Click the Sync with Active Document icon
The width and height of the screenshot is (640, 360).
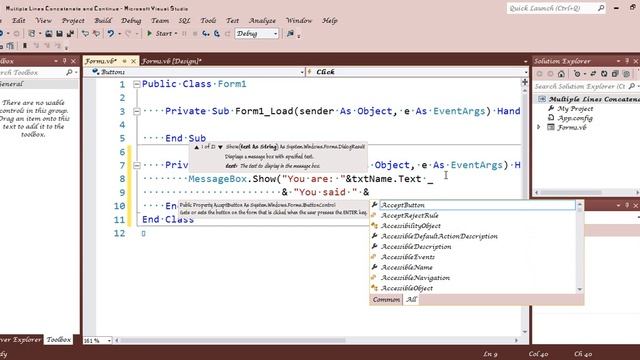(593, 74)
